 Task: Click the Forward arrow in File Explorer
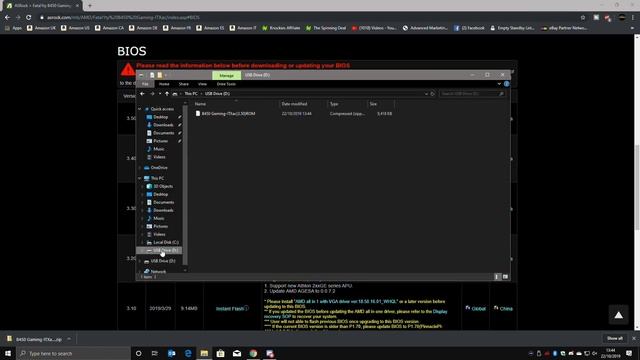coord(152,94)
